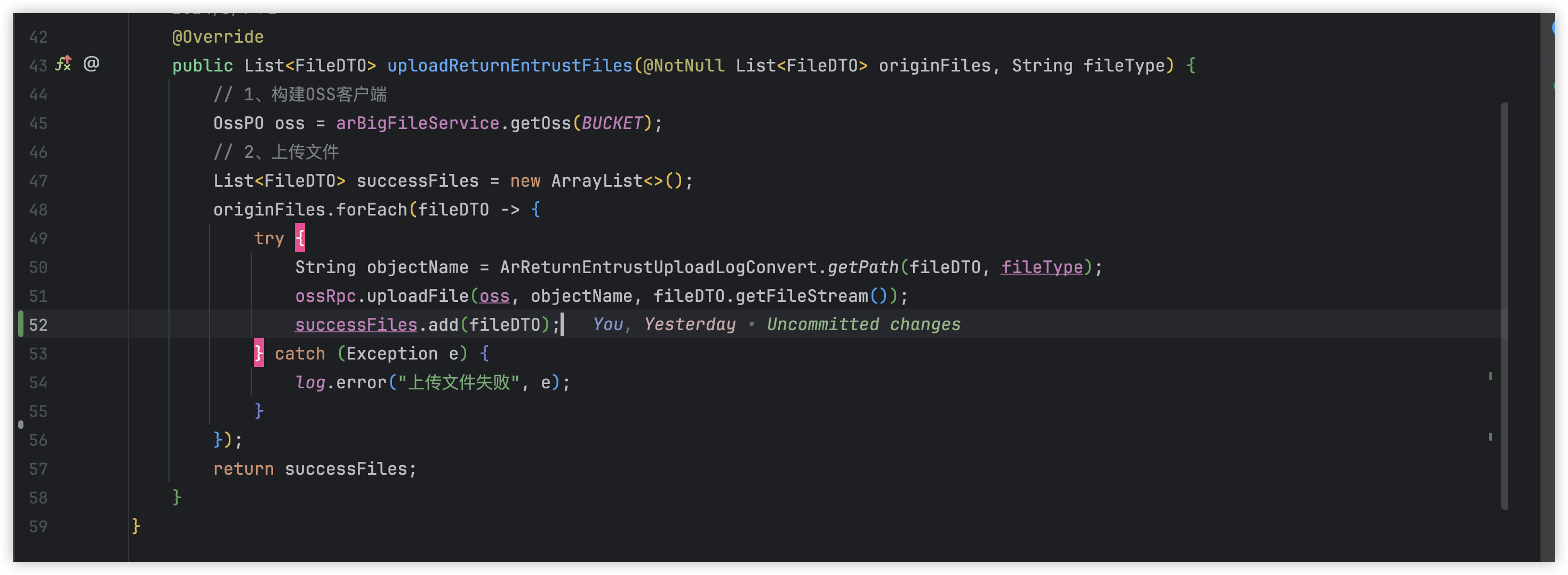Click the underlined fileType parameter on line 50

[1042, 267]
